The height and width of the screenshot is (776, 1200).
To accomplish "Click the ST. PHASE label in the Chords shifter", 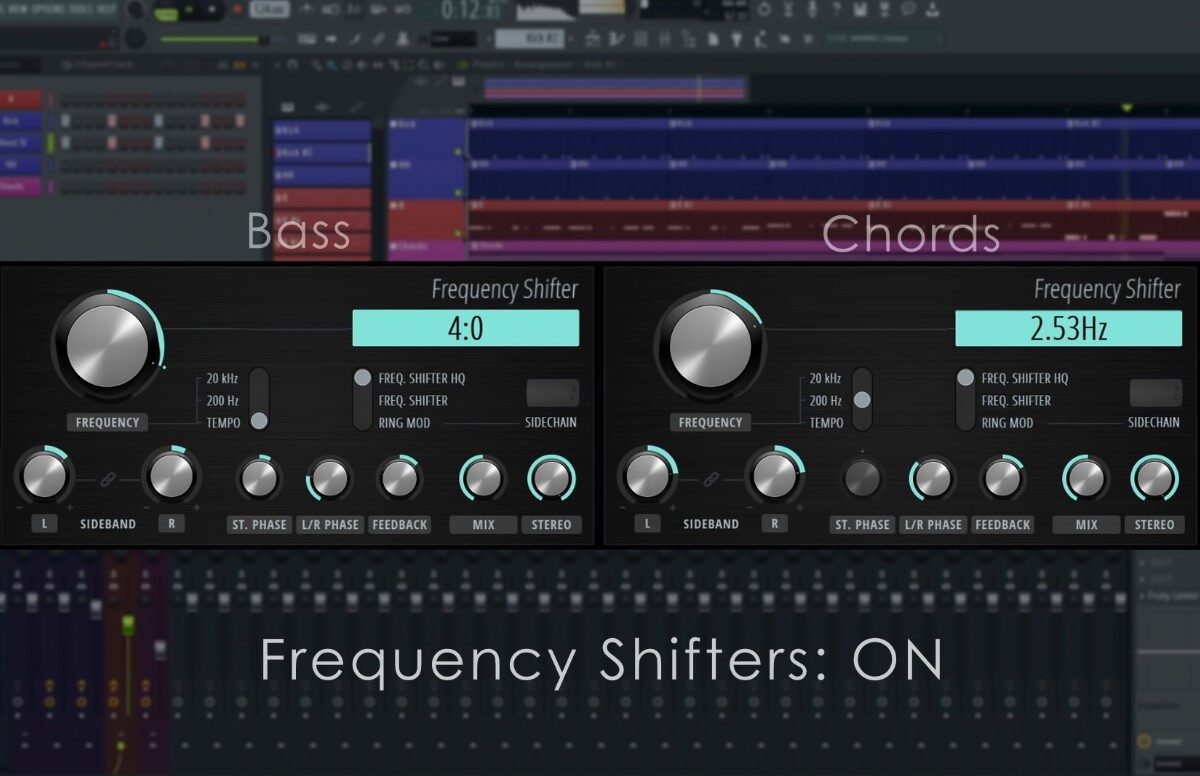I will (x=861, y=525).
